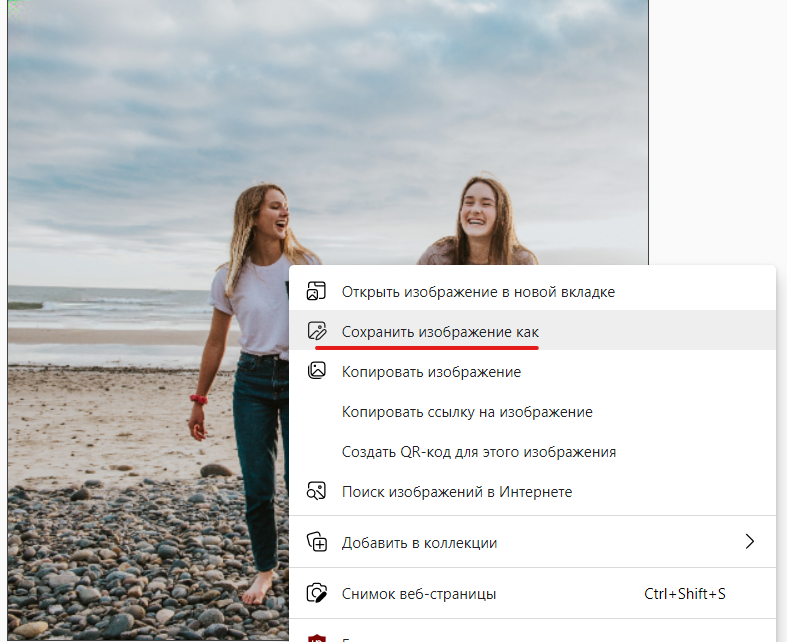Click the image search magnifier icon
This screenshot has height=642, width=787.
(316, 491)
